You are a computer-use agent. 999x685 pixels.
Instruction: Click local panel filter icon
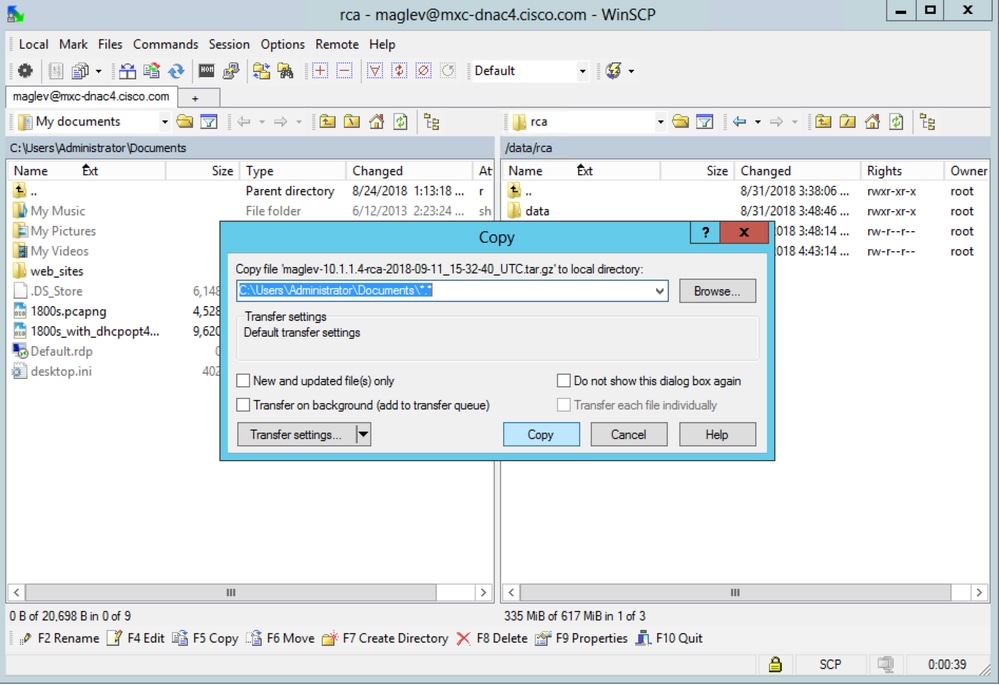209,122
